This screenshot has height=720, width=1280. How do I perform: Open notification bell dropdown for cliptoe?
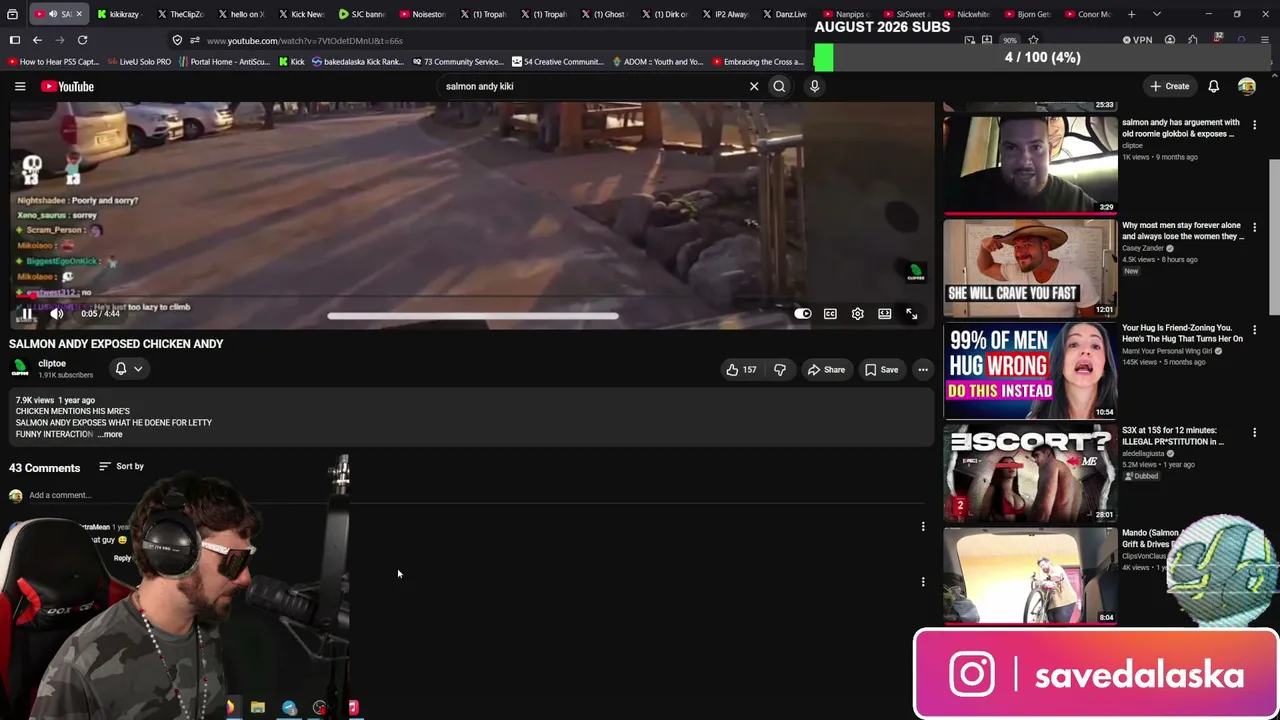pos(129,369)
